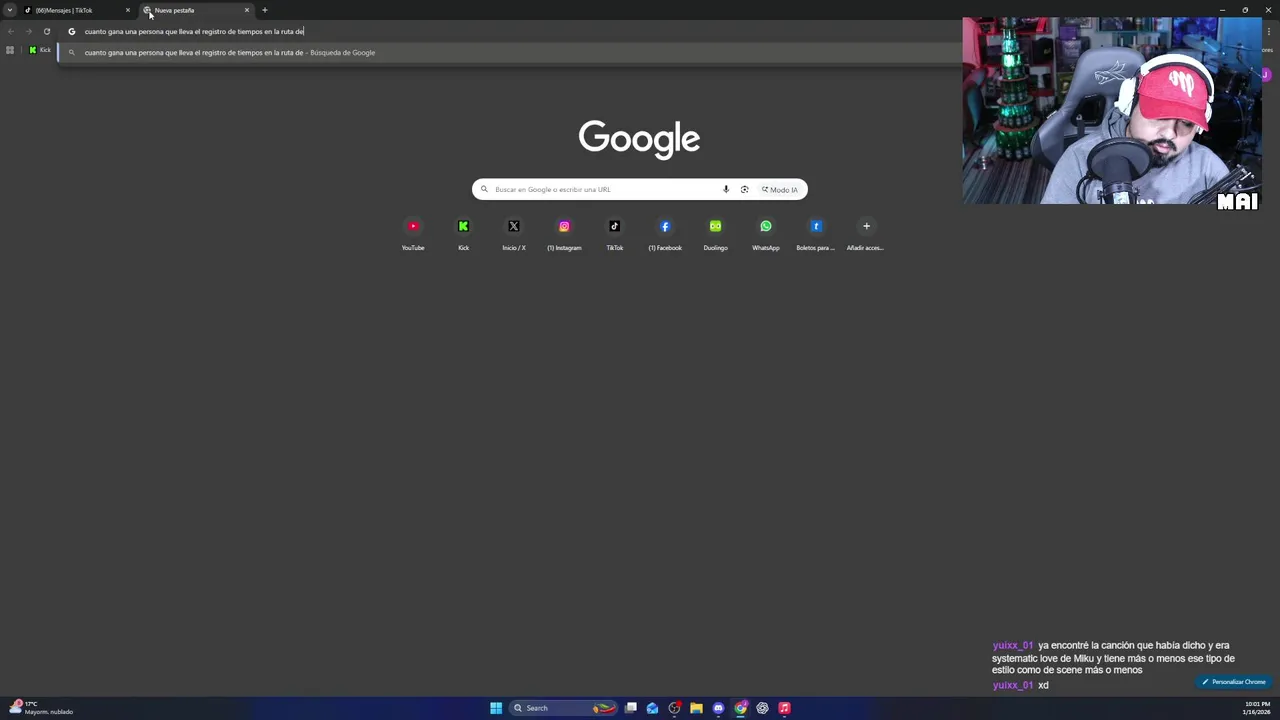Click the taskbar Search box
Screen dimensions: 1280x720
(x=564, y=708)
